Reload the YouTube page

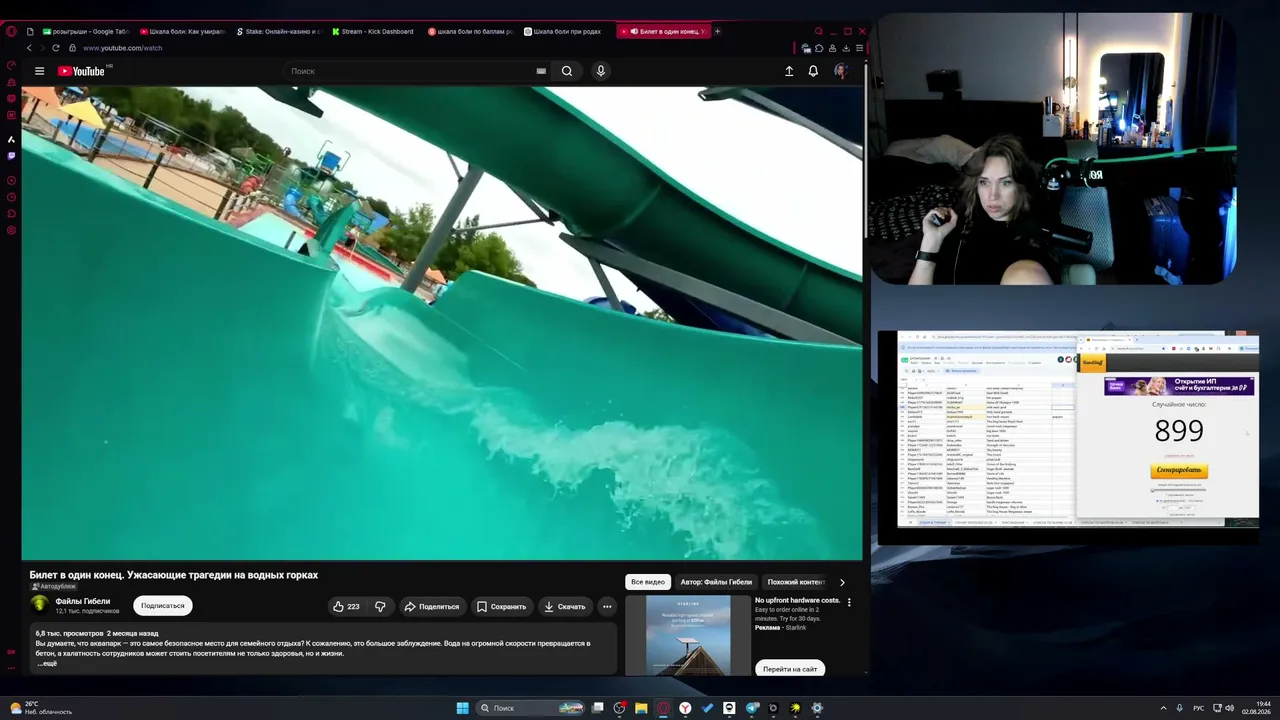[x=55, y=48]
